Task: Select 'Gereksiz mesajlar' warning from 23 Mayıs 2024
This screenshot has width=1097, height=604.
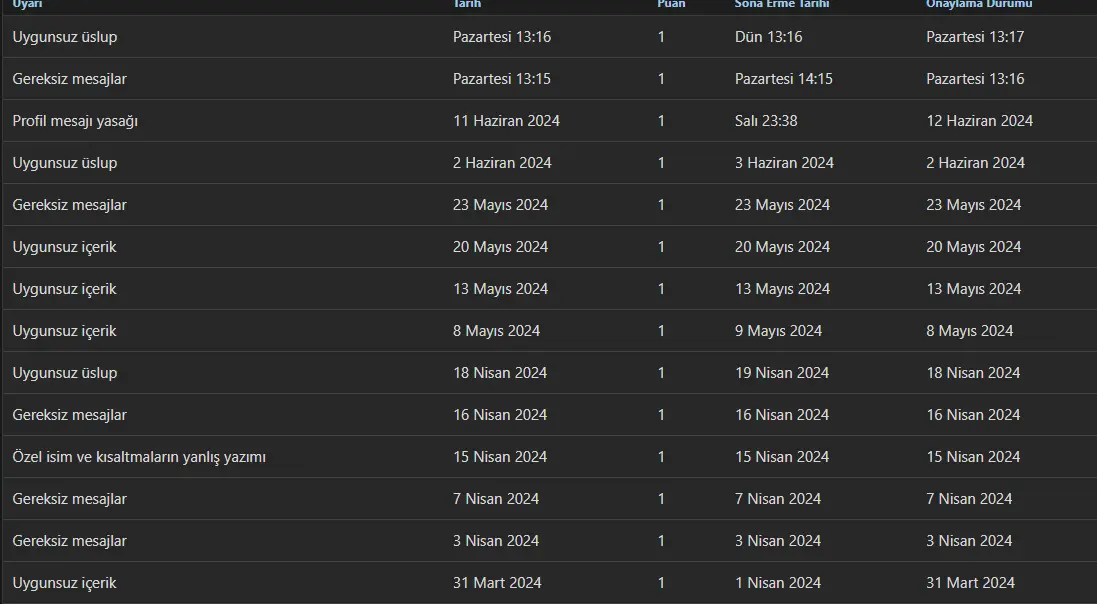Action: tap(69, 205)
